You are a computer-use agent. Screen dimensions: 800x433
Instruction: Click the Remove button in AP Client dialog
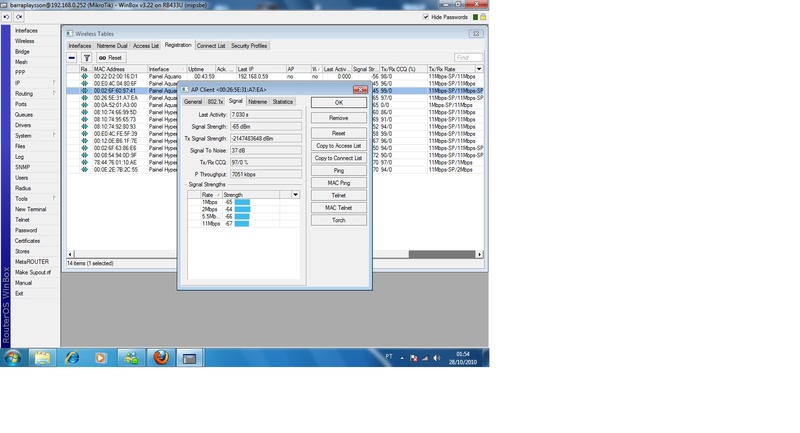[x=339, y=118]
